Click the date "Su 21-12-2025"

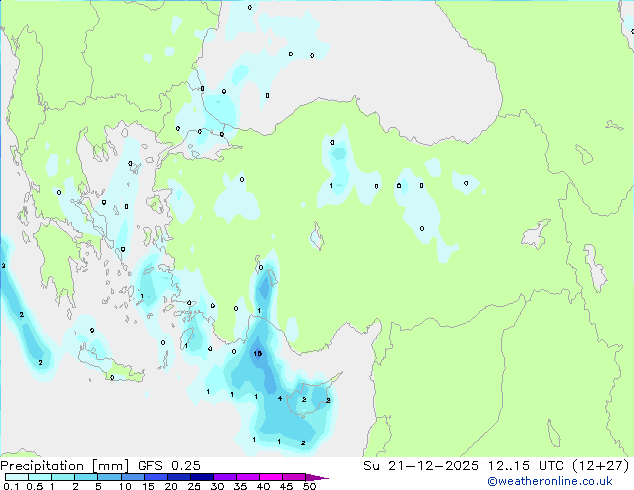pos(421,466)
